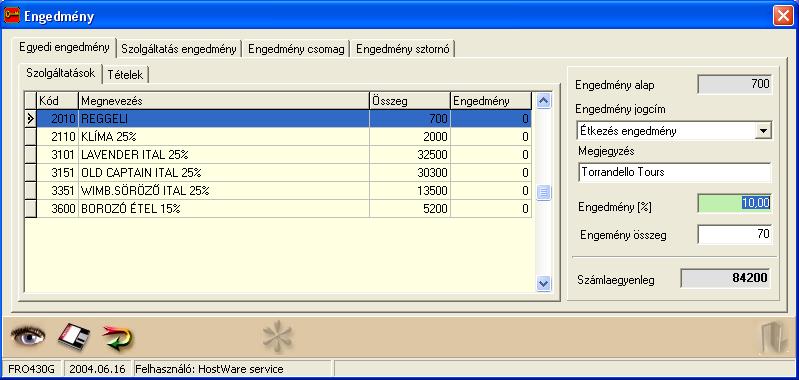
Task: Select the OLD CAPTAIN ITAL 25% row
Action: pos(278,173)
